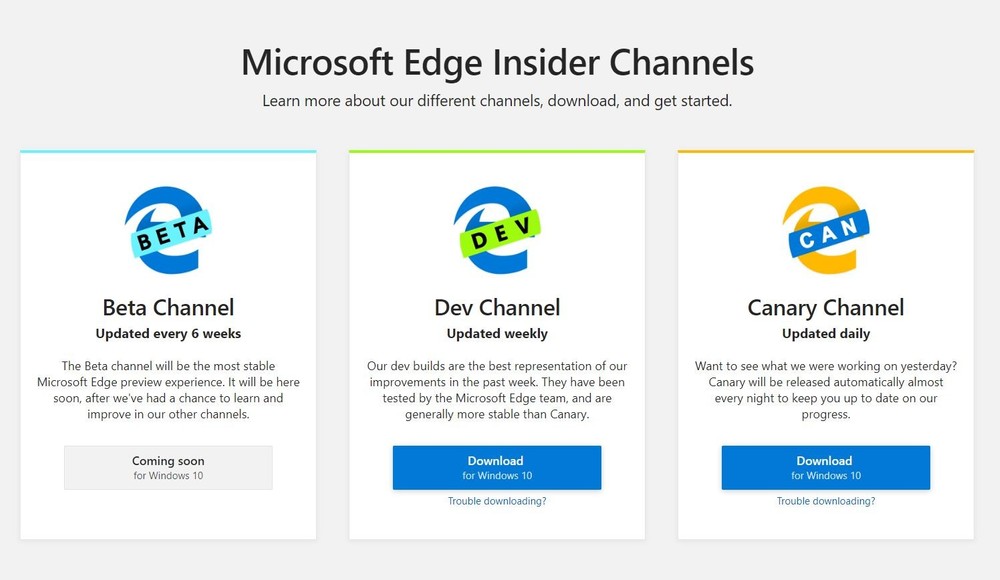Click the Dev channel Edge logo
The image size is (1000, 580).
click(496, 232)
